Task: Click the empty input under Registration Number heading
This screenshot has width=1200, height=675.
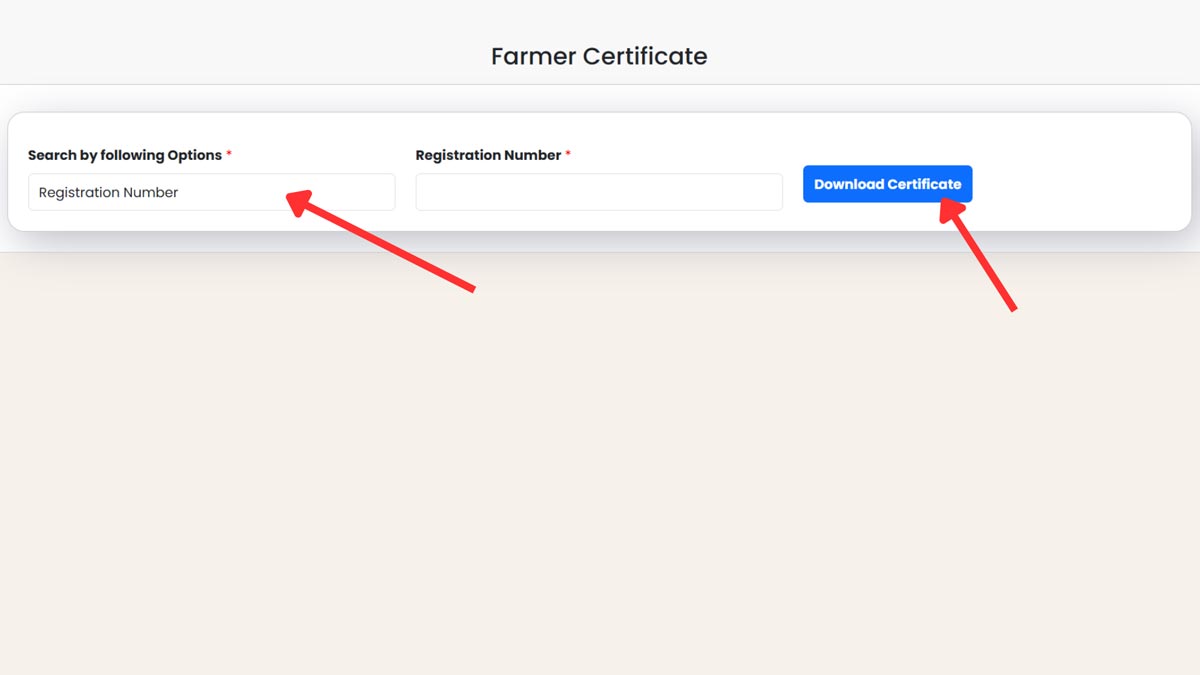Action: pyautogui.click(x=598, y=192)
